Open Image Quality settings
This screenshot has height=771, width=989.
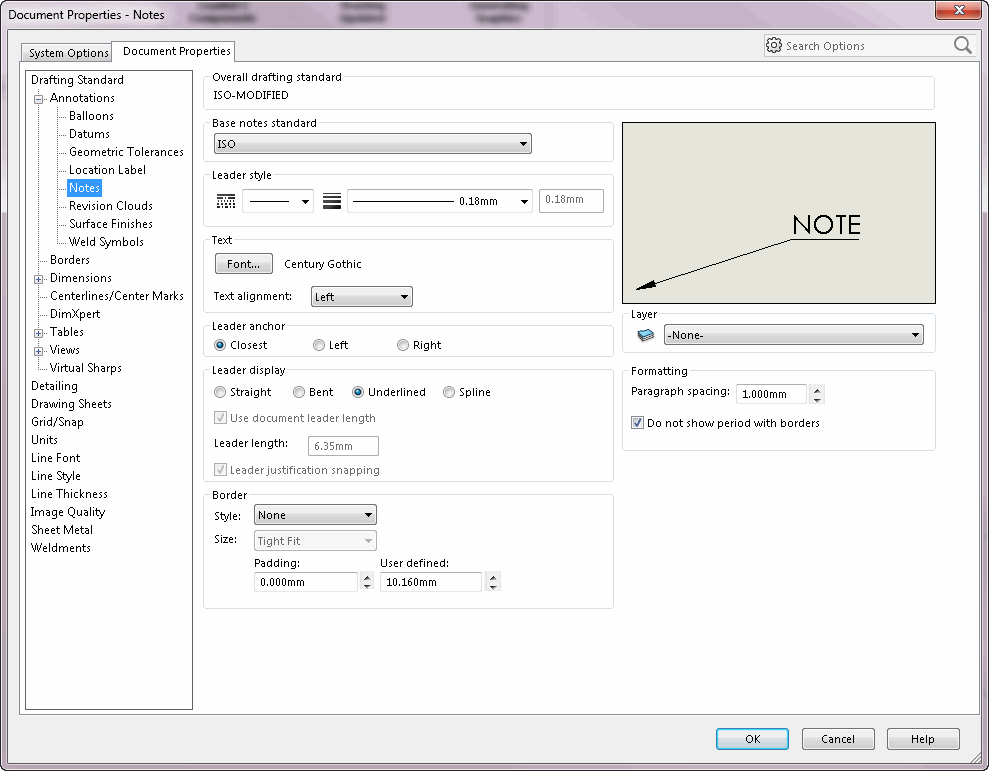tap(68, 512)
